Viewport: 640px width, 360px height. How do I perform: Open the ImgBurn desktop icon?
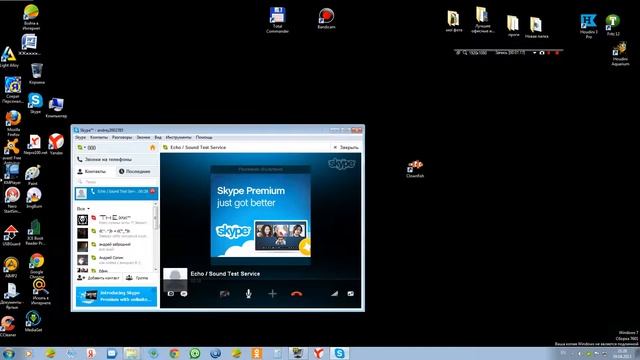pos(34,198)
